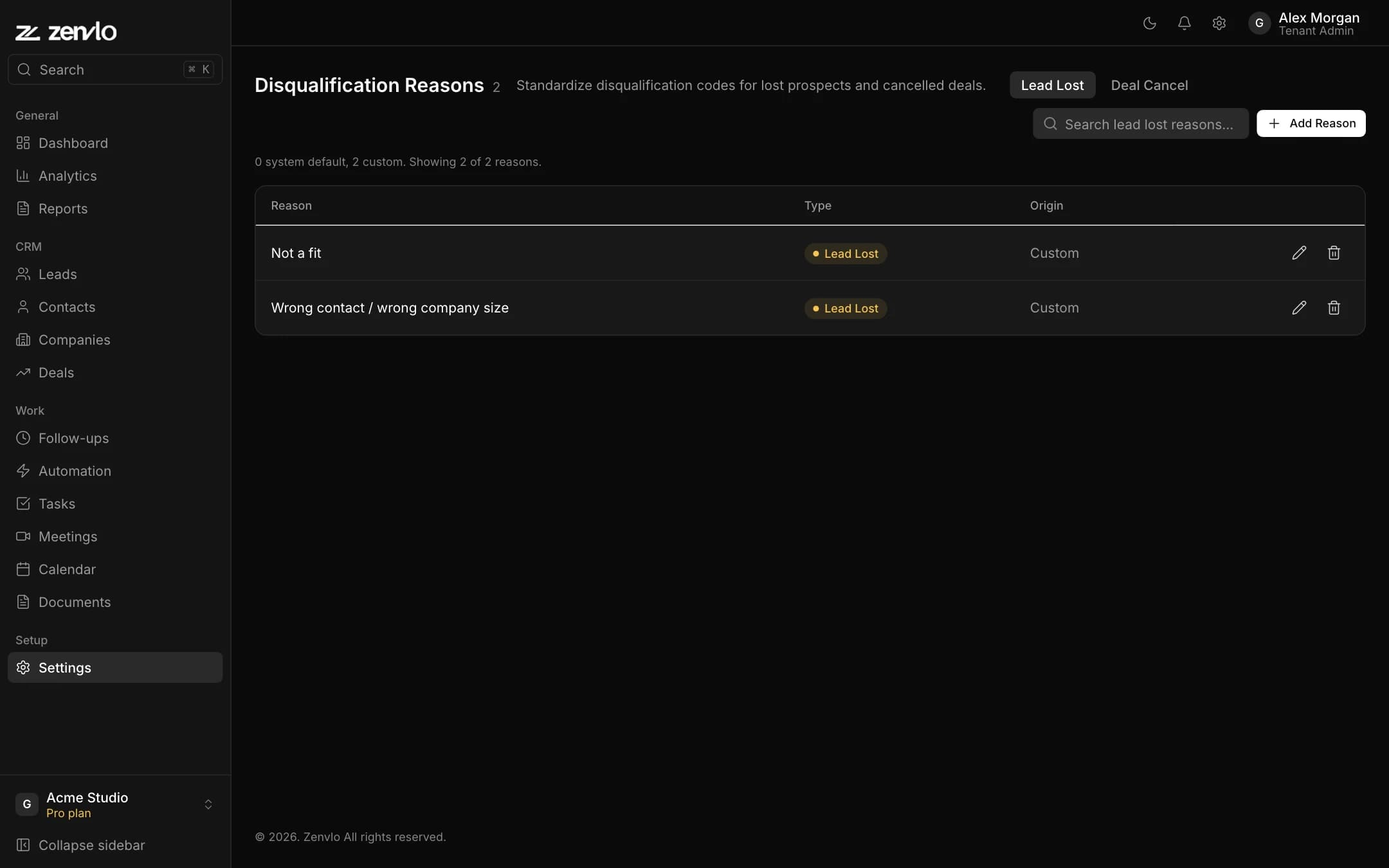The width and height of the screenshot is (1389, 868).
Task: Open Dashboard in sidebar
Action: click(115, 143)
